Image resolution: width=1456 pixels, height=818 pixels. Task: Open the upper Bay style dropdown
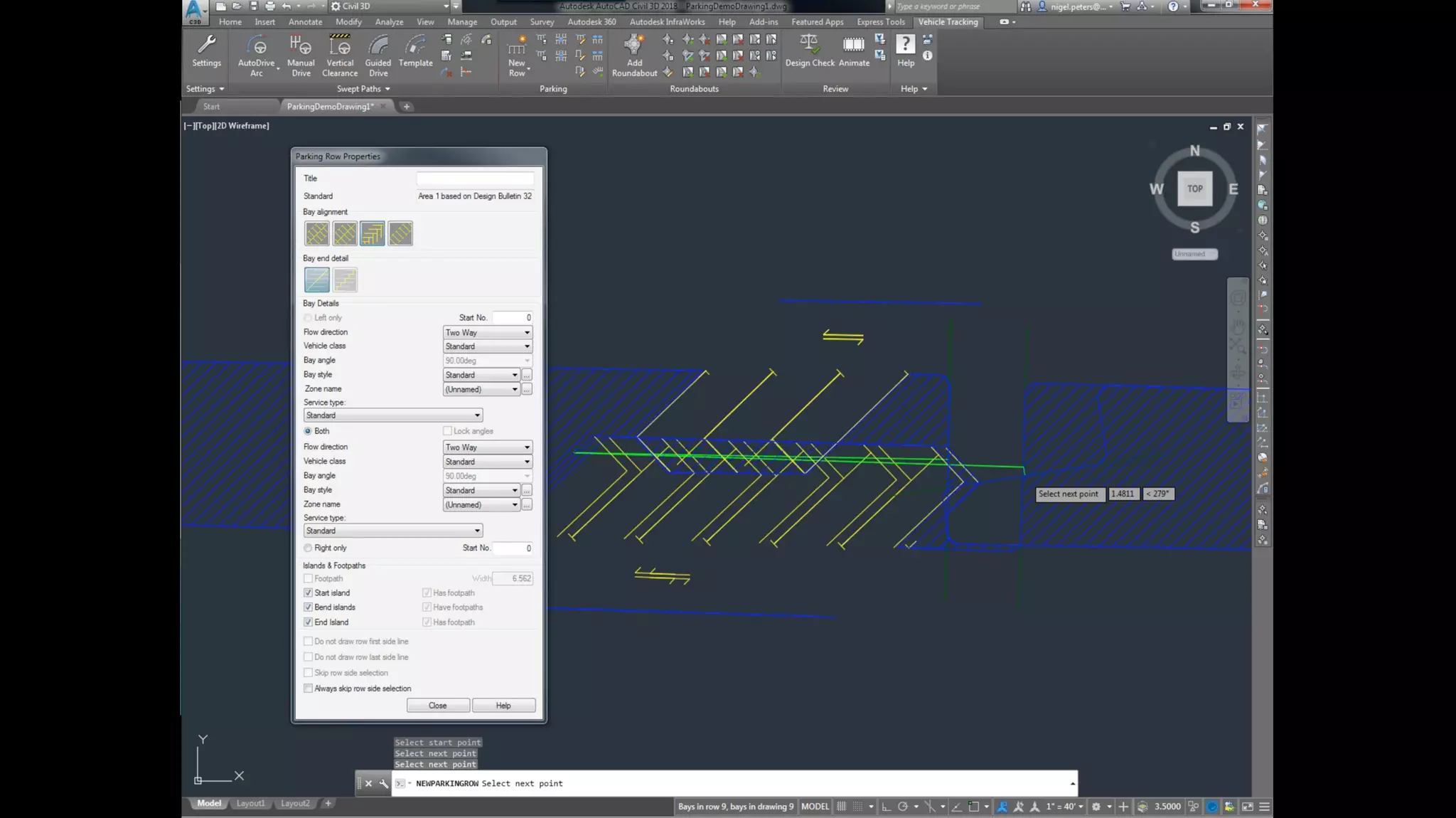point(481,375)
